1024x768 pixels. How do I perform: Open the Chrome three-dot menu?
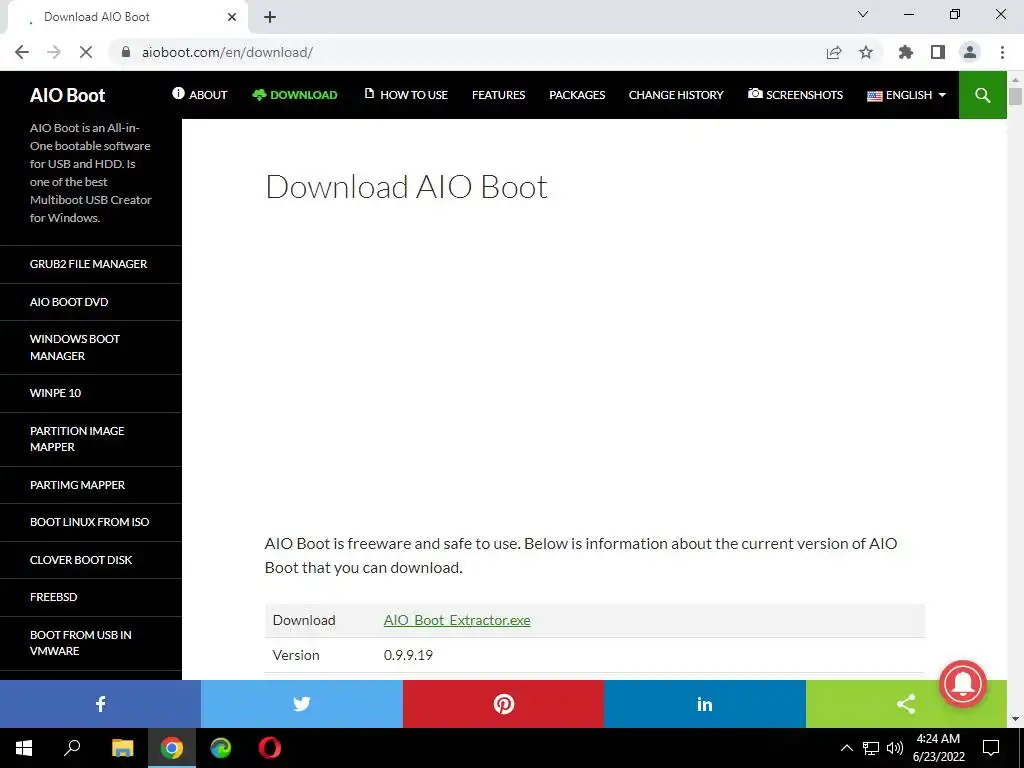tap(1002, 52)
